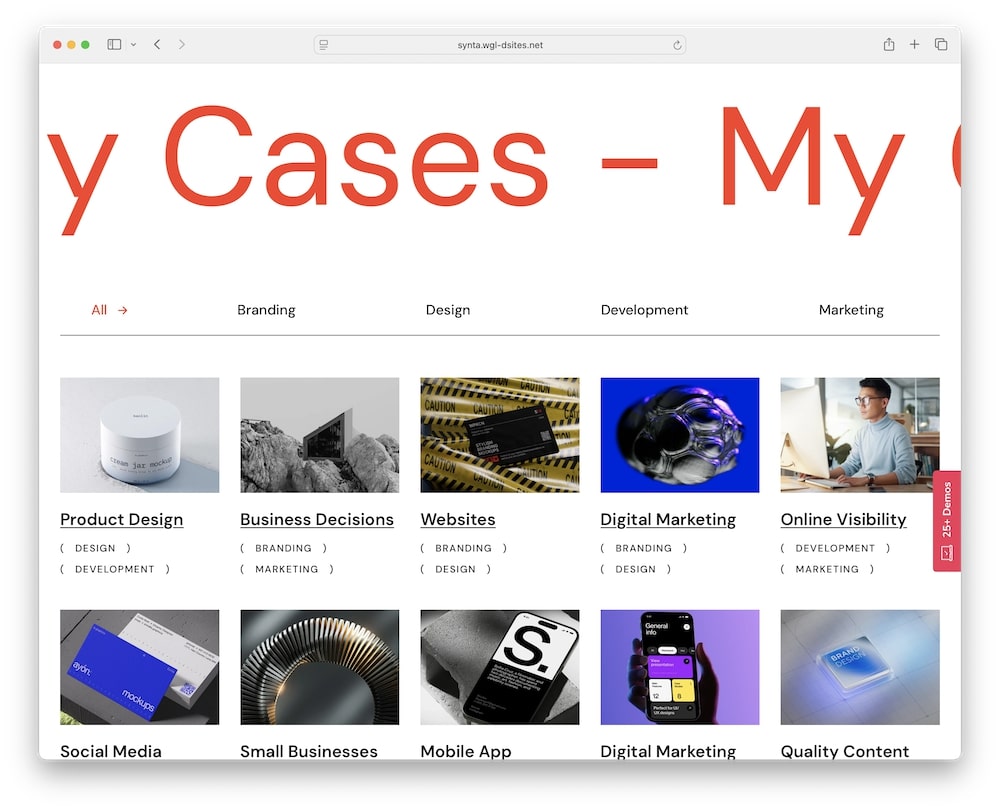Screen dimensions: 1000x811
Task: Filter portfolio by Development
Action: (644, 310)
